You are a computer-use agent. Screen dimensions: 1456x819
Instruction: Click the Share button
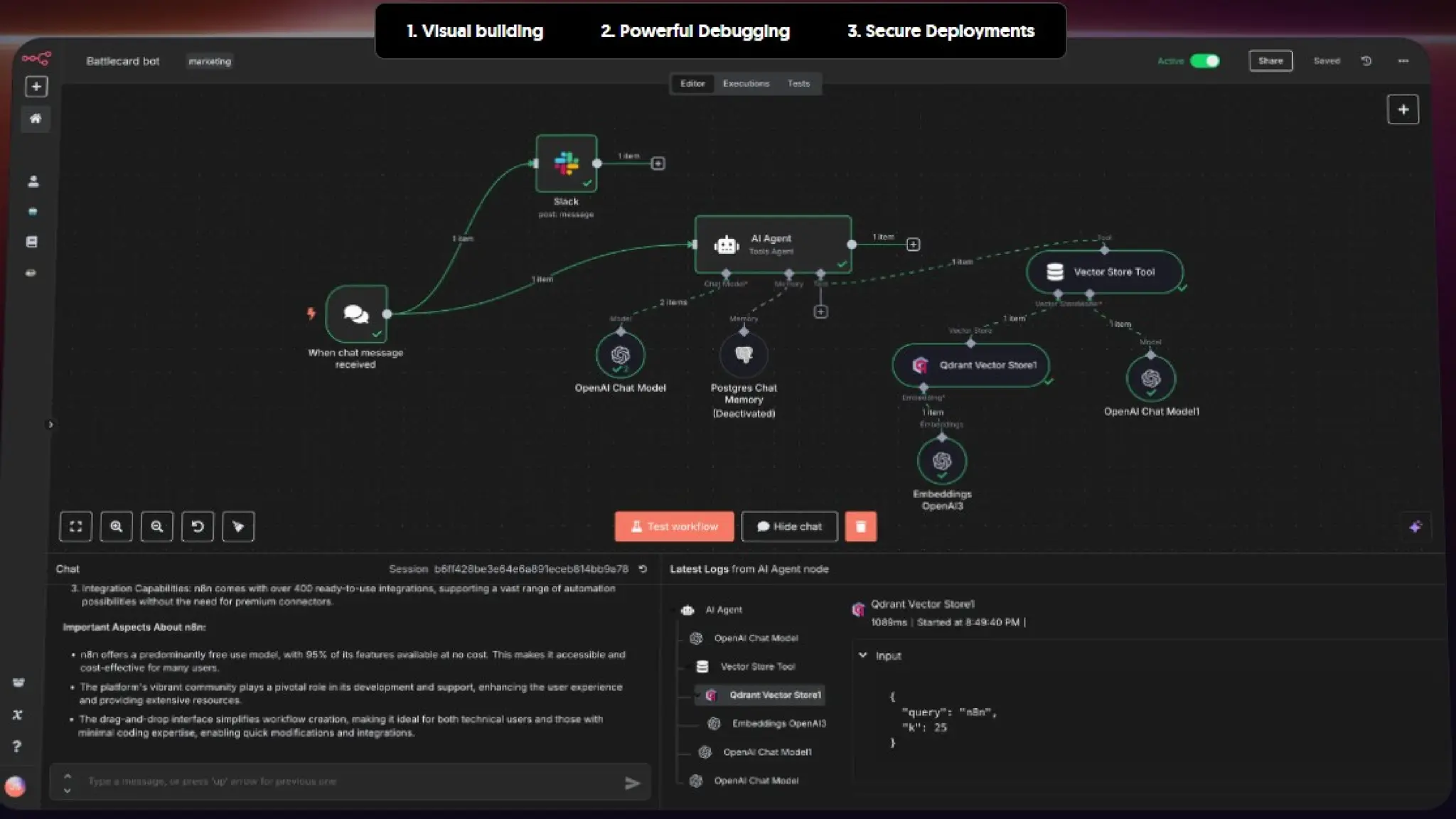tap(1270, 61)
